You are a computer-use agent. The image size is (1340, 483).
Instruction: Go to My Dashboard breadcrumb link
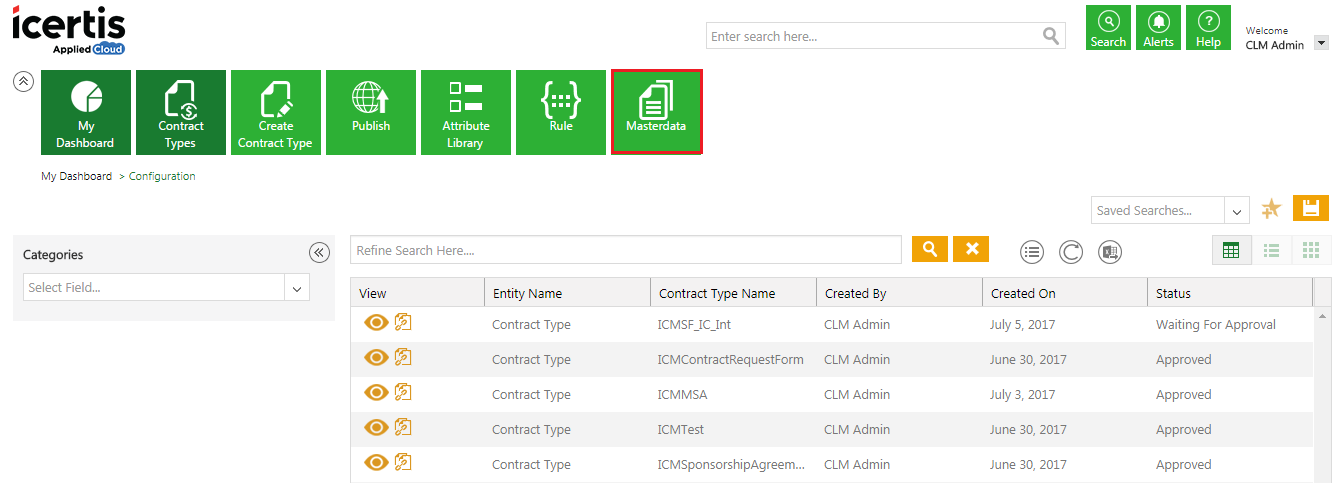coord(76,176)
